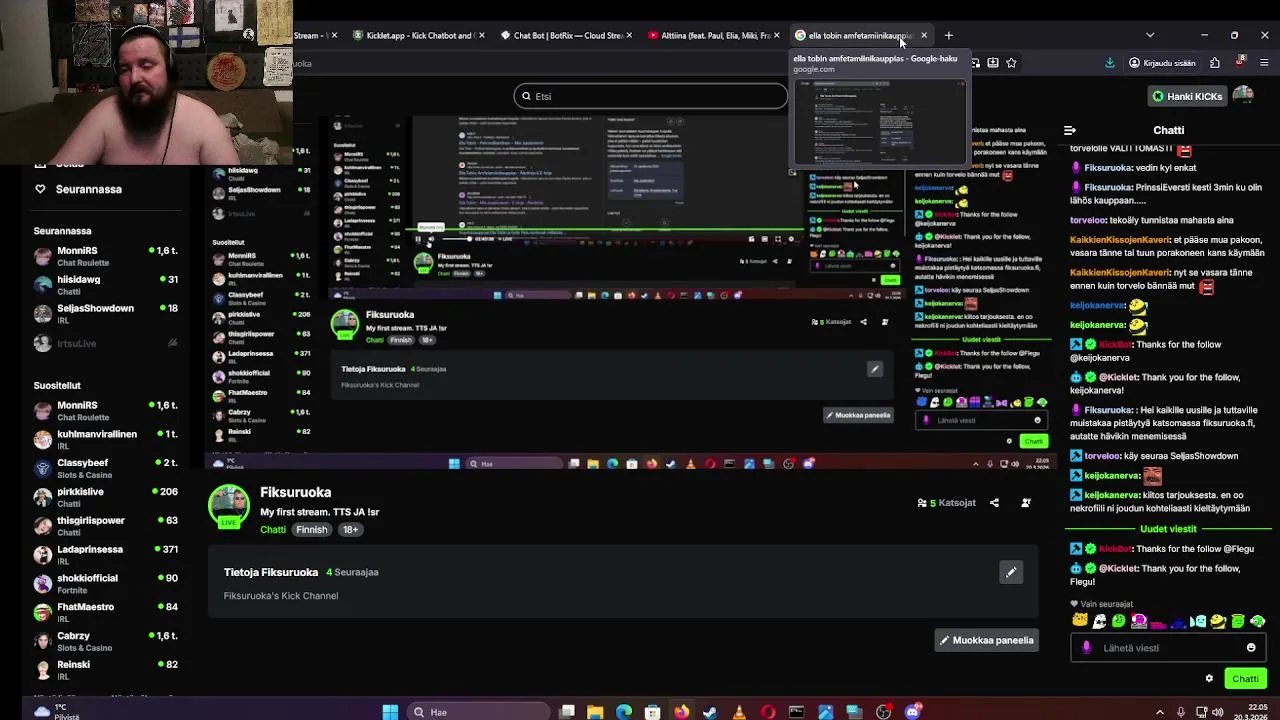Click the Finnish language tag
1280x720 pixels.
pyautogui.click(x=311, y=530)
